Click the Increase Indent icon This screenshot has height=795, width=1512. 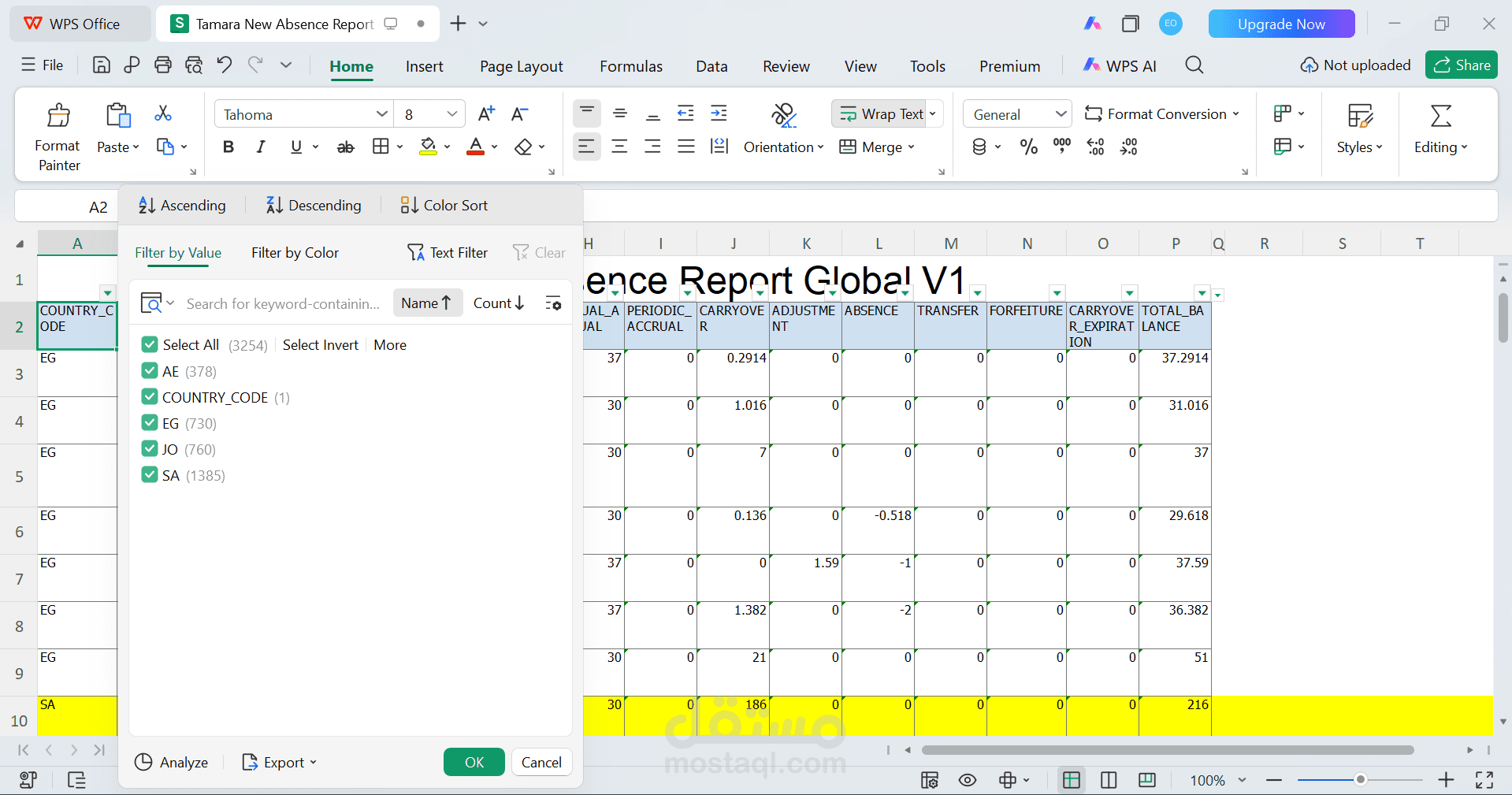(719, 113)
